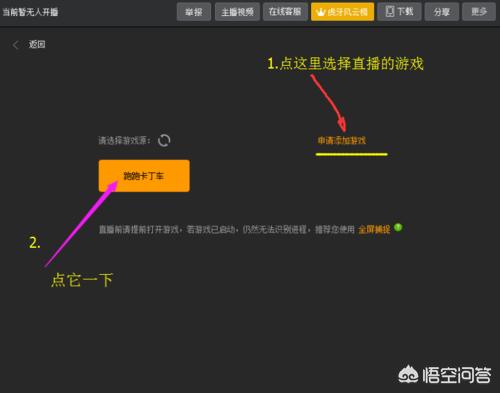Viewport: 500px width, 393px height.
Task: Click the orange crown button
Action: click(342, 12)
